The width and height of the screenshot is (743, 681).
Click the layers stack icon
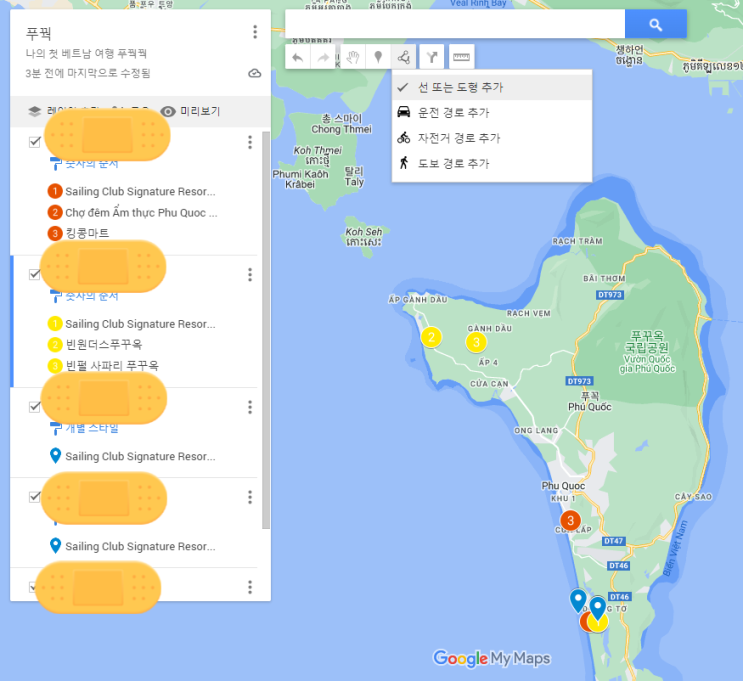(35, 111)
